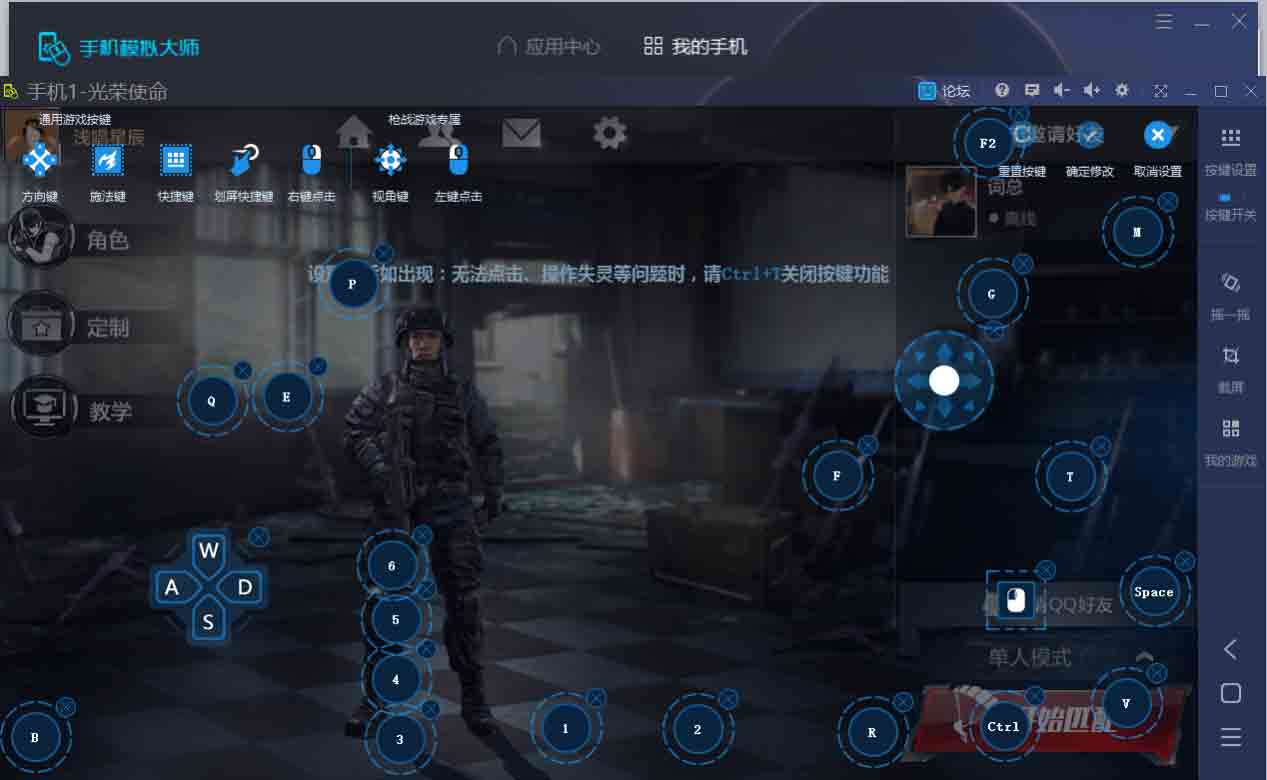1267x780 pixels.
Task: Cancel settings with the 取消设置 X icon
Action: click(x=1157, y=135)
